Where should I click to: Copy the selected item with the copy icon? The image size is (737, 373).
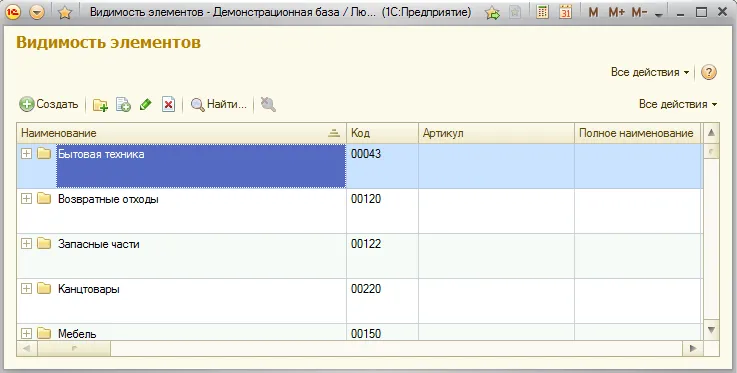tap(123, 105)
